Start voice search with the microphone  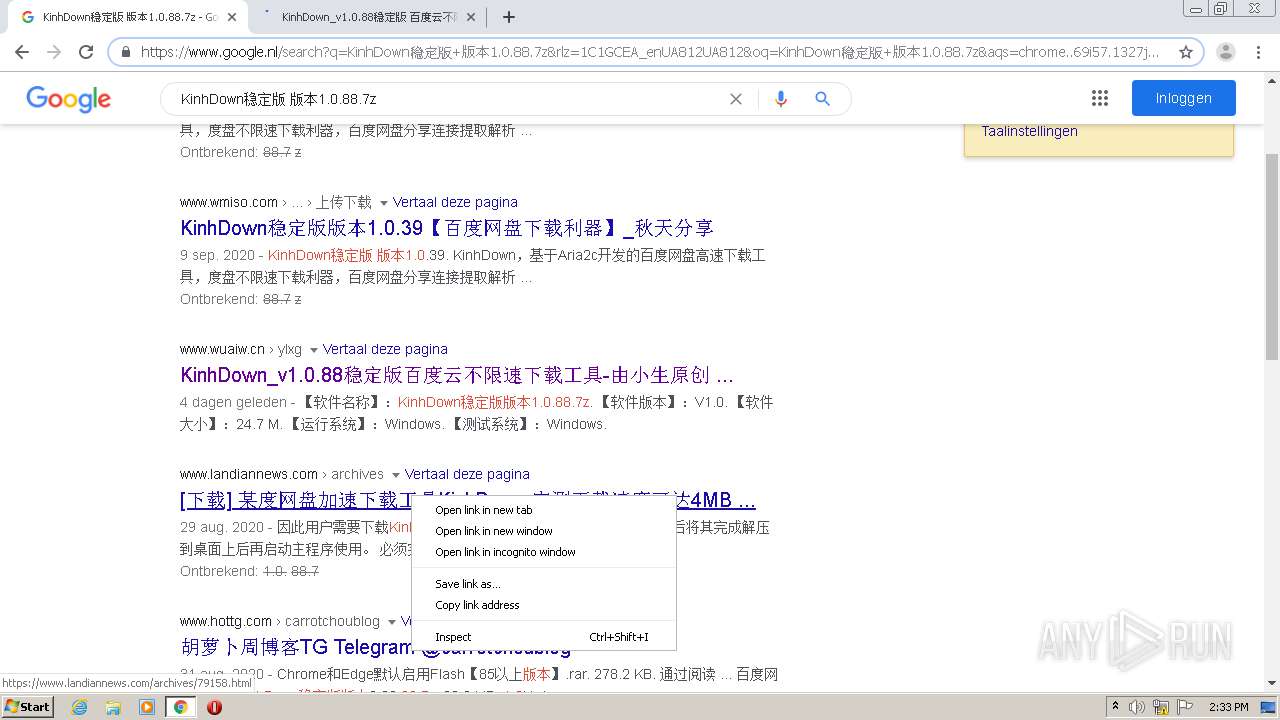(x=781, y=99)
